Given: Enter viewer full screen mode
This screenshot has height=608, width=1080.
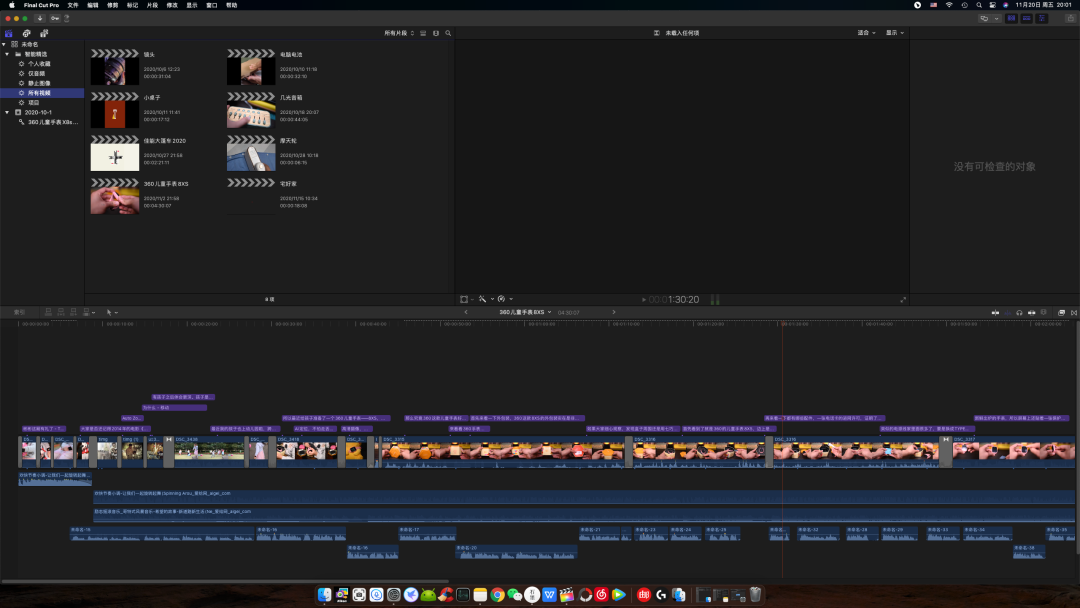Looking at the screenshot, I should (903, 300).
